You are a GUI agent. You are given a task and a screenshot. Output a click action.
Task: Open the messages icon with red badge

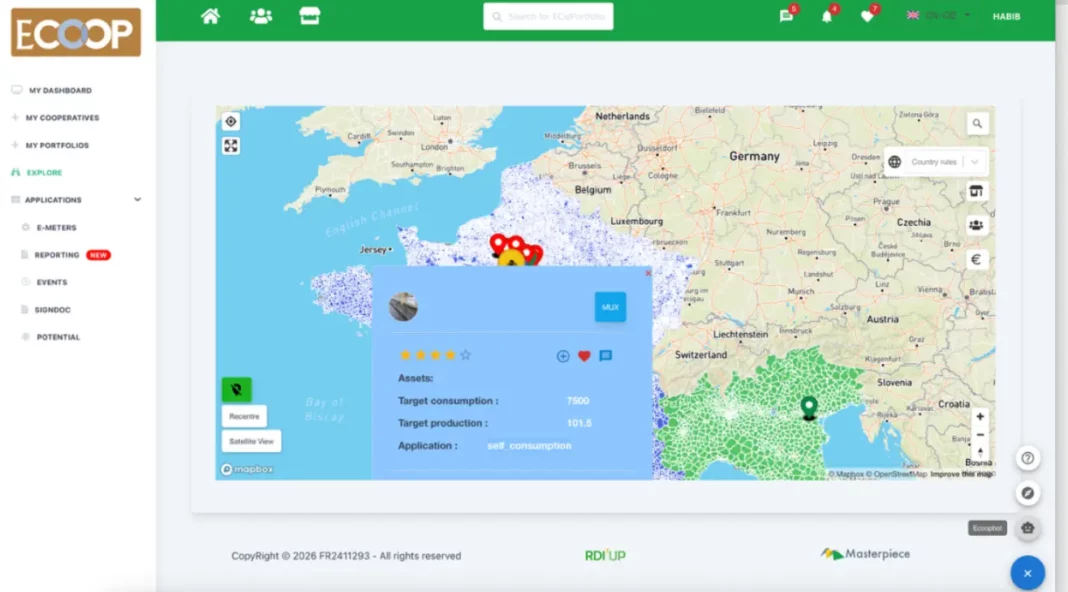pyautogui.click(x=786, y=16)
